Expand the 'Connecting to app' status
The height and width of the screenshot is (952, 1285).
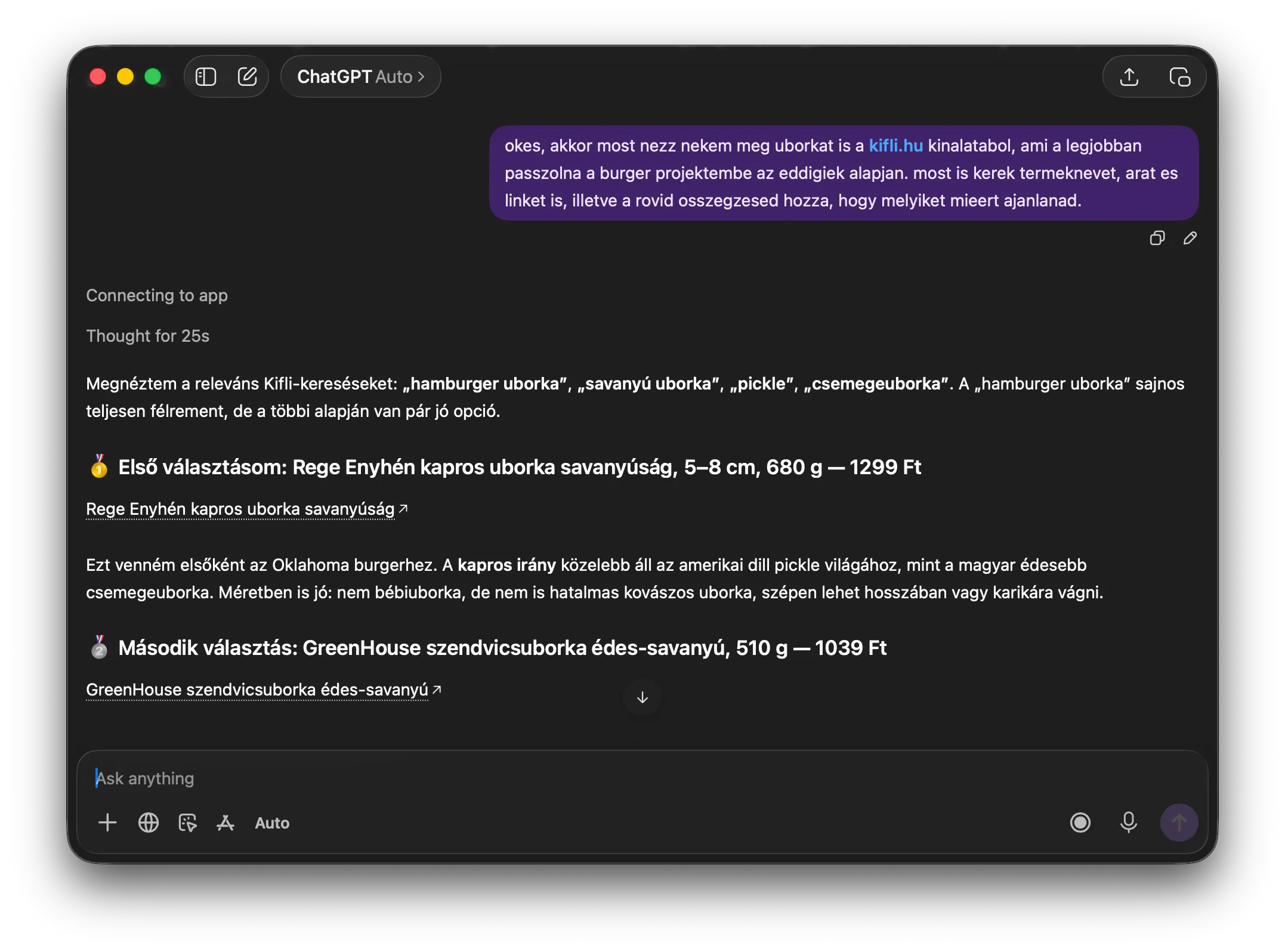point(157,295)
